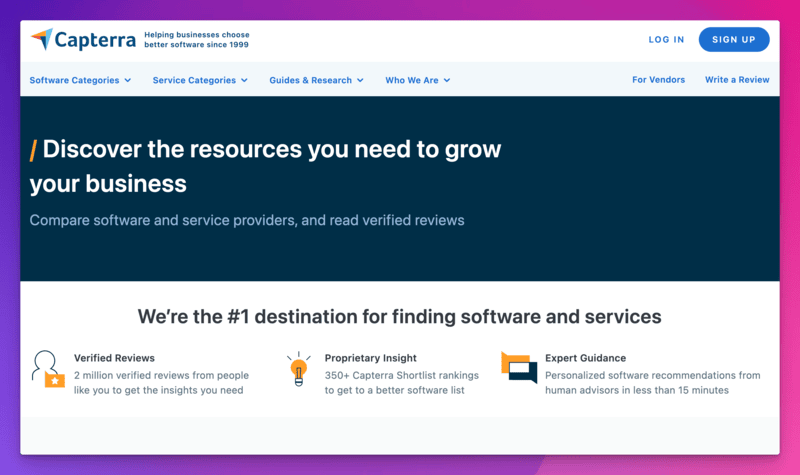This screenshot has width=800, height=475.
Task: Open the Guides & Research menu label
Action: coord(310,80)
